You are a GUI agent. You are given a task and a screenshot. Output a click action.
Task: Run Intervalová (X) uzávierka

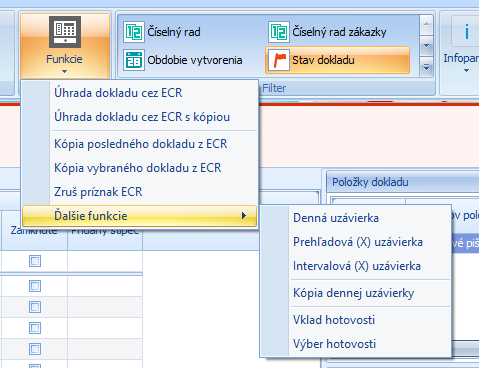tap(357, 266)
